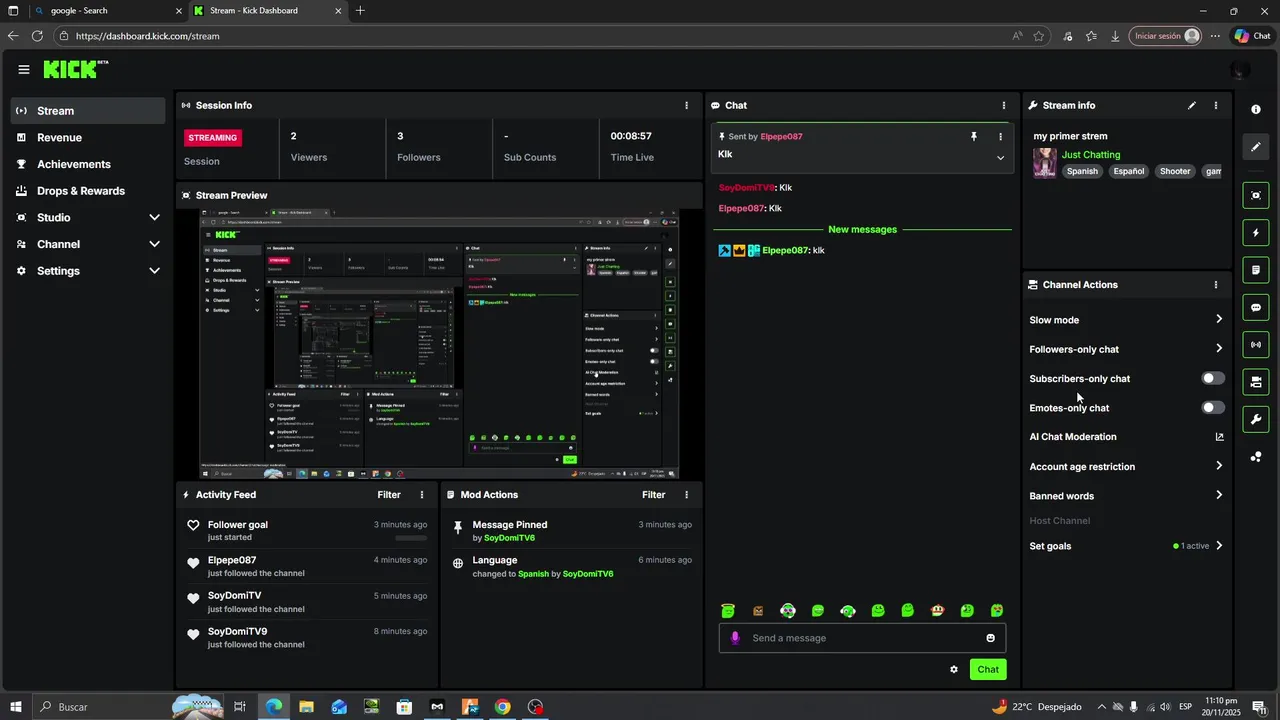The width and height of the screenshot is (1280, 720).
Task: Open Slow mode options arrow
Action: click(x=1219, y=320)
